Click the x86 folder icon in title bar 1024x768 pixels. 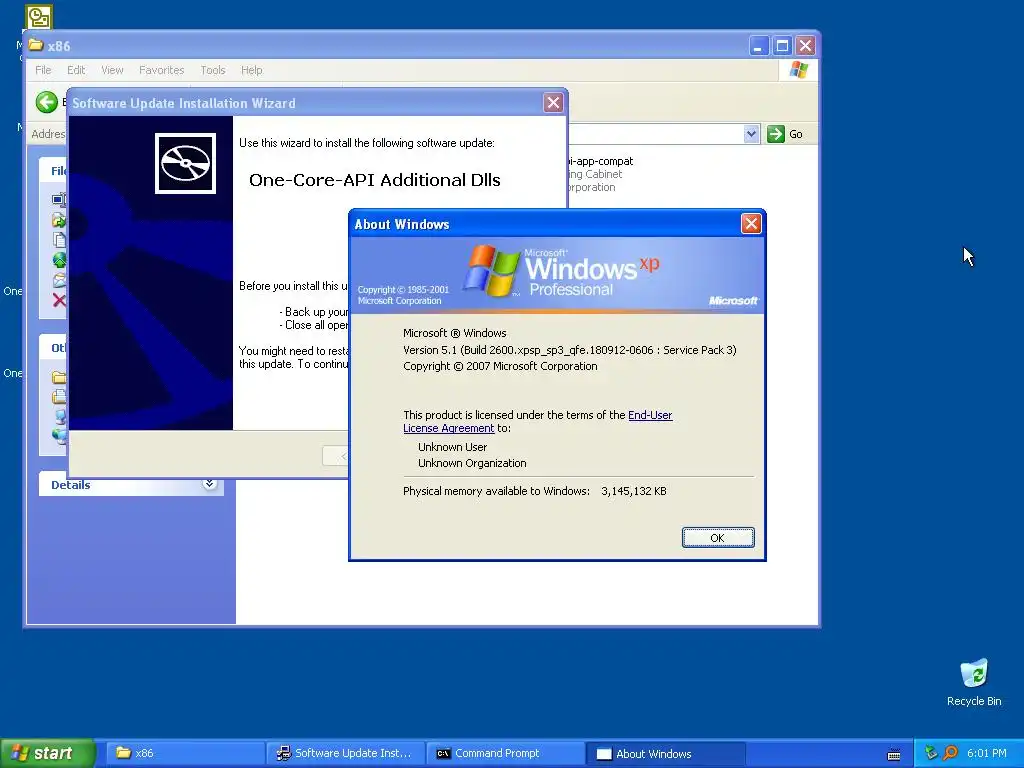tap(36, 45)
